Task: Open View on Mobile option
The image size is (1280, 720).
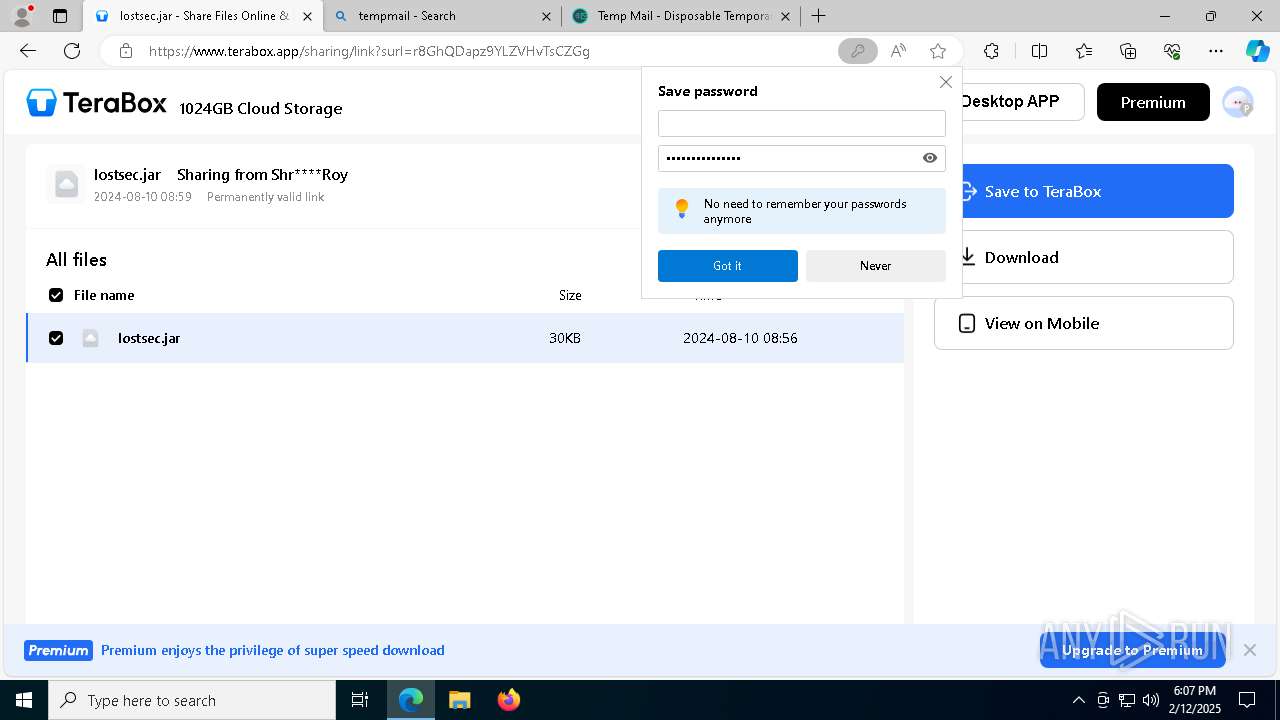Action: 1083,323
